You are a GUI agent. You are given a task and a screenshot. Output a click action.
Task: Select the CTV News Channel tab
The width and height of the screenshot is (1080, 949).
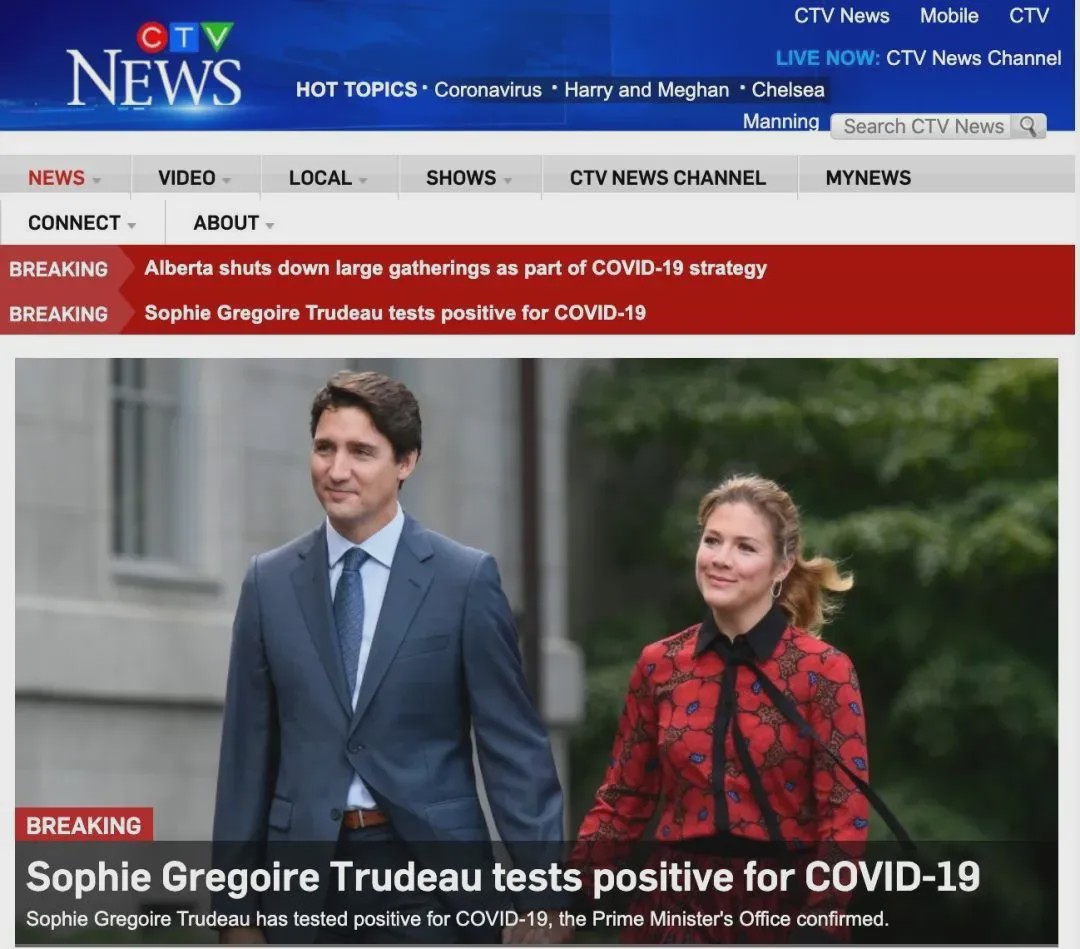point(668,178)
